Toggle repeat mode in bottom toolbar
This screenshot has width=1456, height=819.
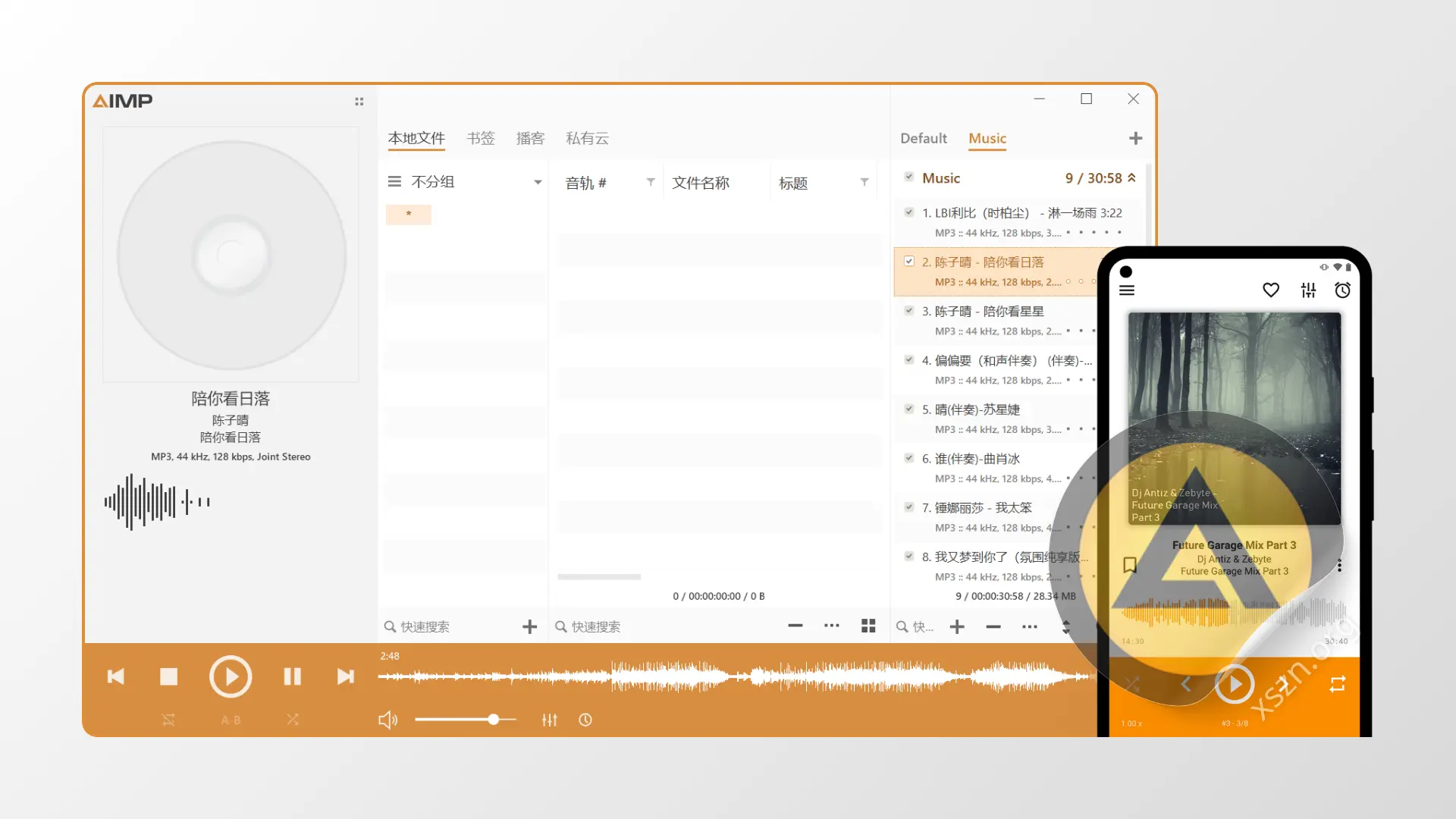pos(168,720)
